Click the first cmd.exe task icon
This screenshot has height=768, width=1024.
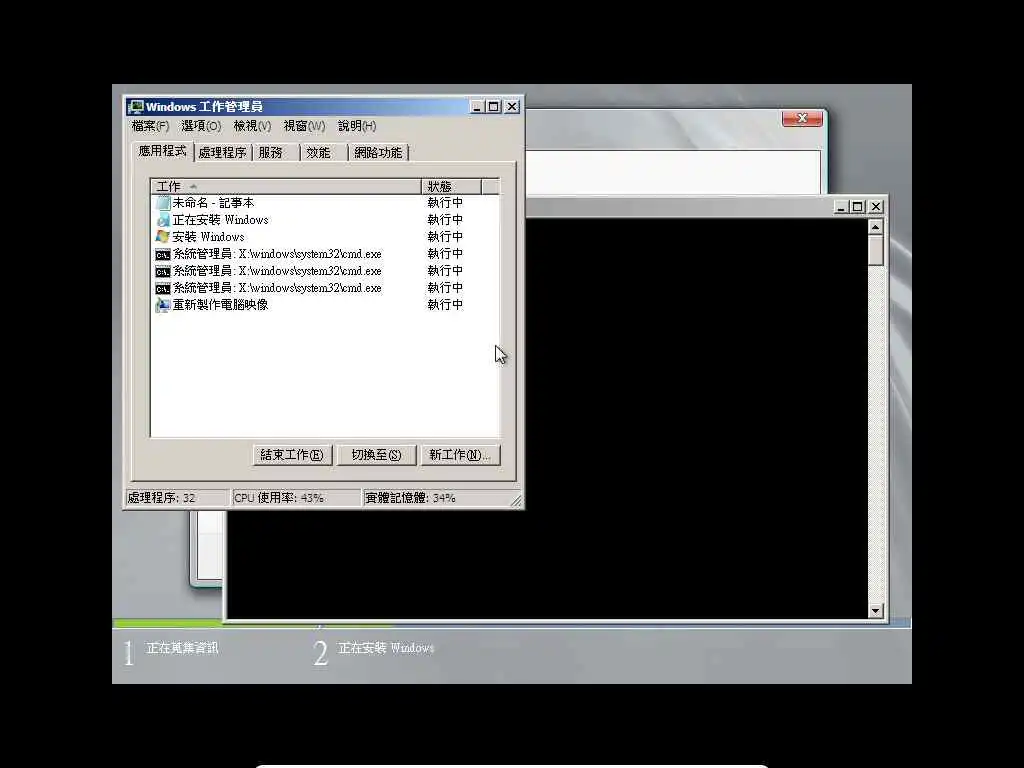163,254
